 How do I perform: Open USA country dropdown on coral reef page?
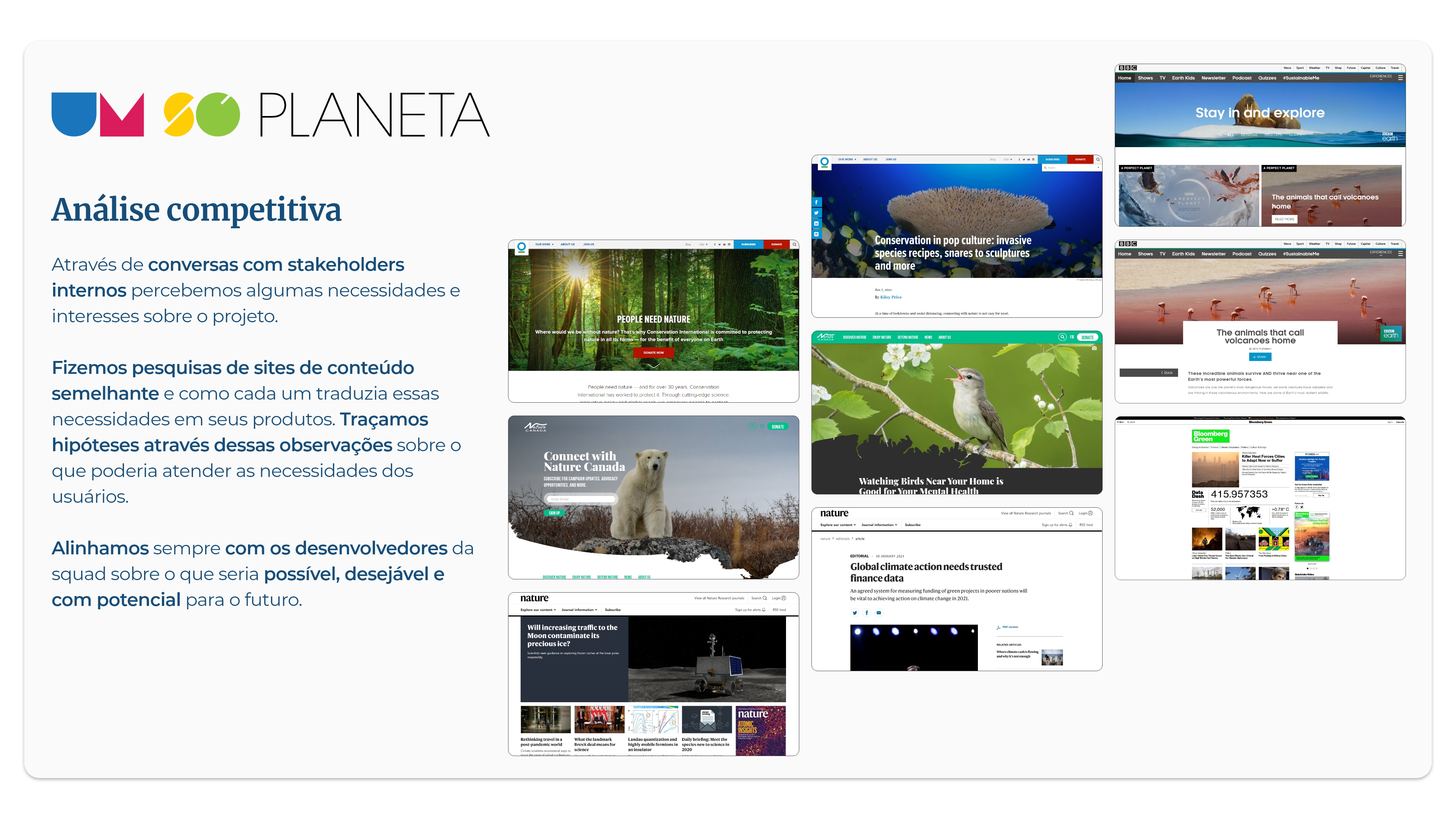click(x=1008, y=159)
